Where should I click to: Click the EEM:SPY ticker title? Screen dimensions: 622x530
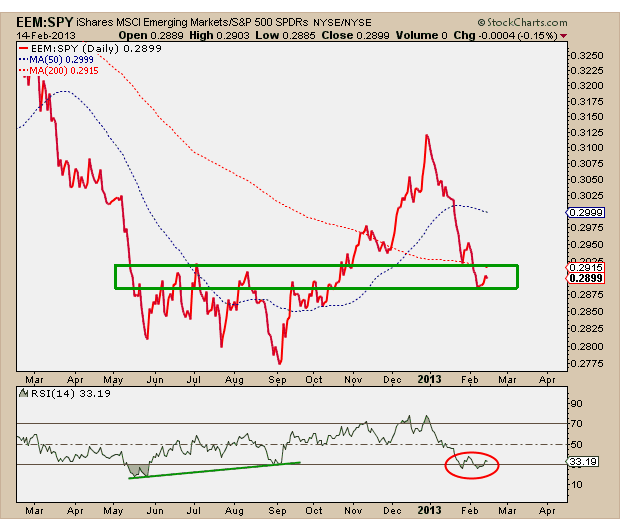pyautogui.click(x=44, y=22)
